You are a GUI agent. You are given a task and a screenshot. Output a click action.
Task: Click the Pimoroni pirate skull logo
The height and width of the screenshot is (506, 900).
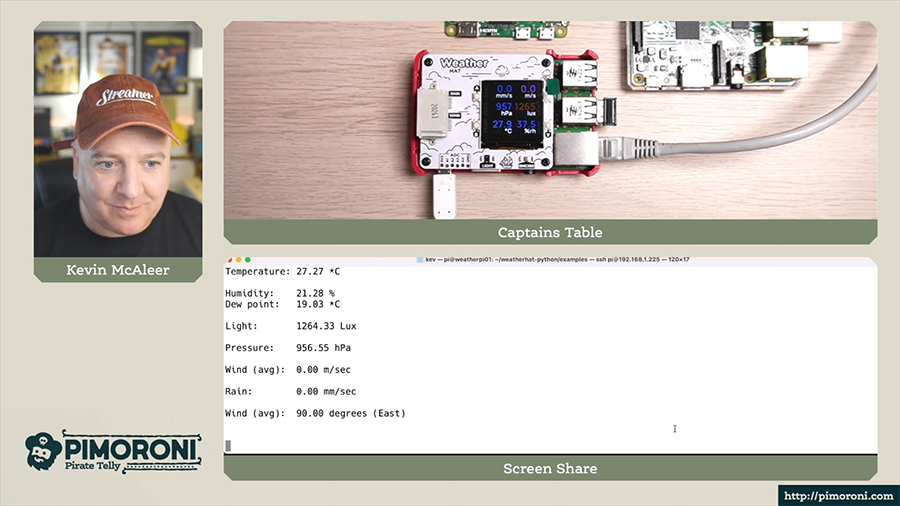tap(44, 451)
